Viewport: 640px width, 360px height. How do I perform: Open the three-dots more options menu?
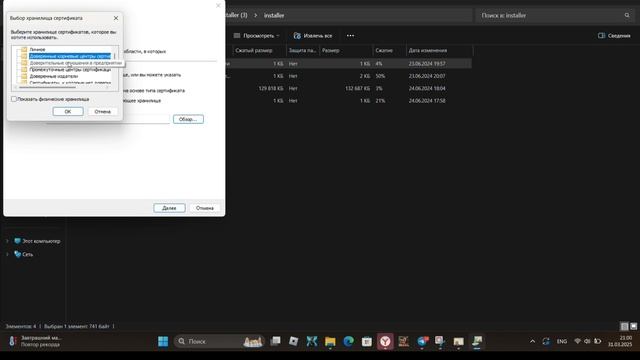point(350,36)
